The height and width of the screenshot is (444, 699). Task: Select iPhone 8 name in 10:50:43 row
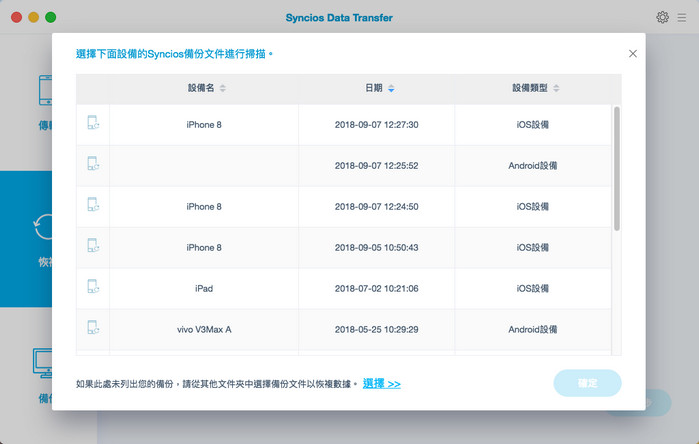pos(204,248)
